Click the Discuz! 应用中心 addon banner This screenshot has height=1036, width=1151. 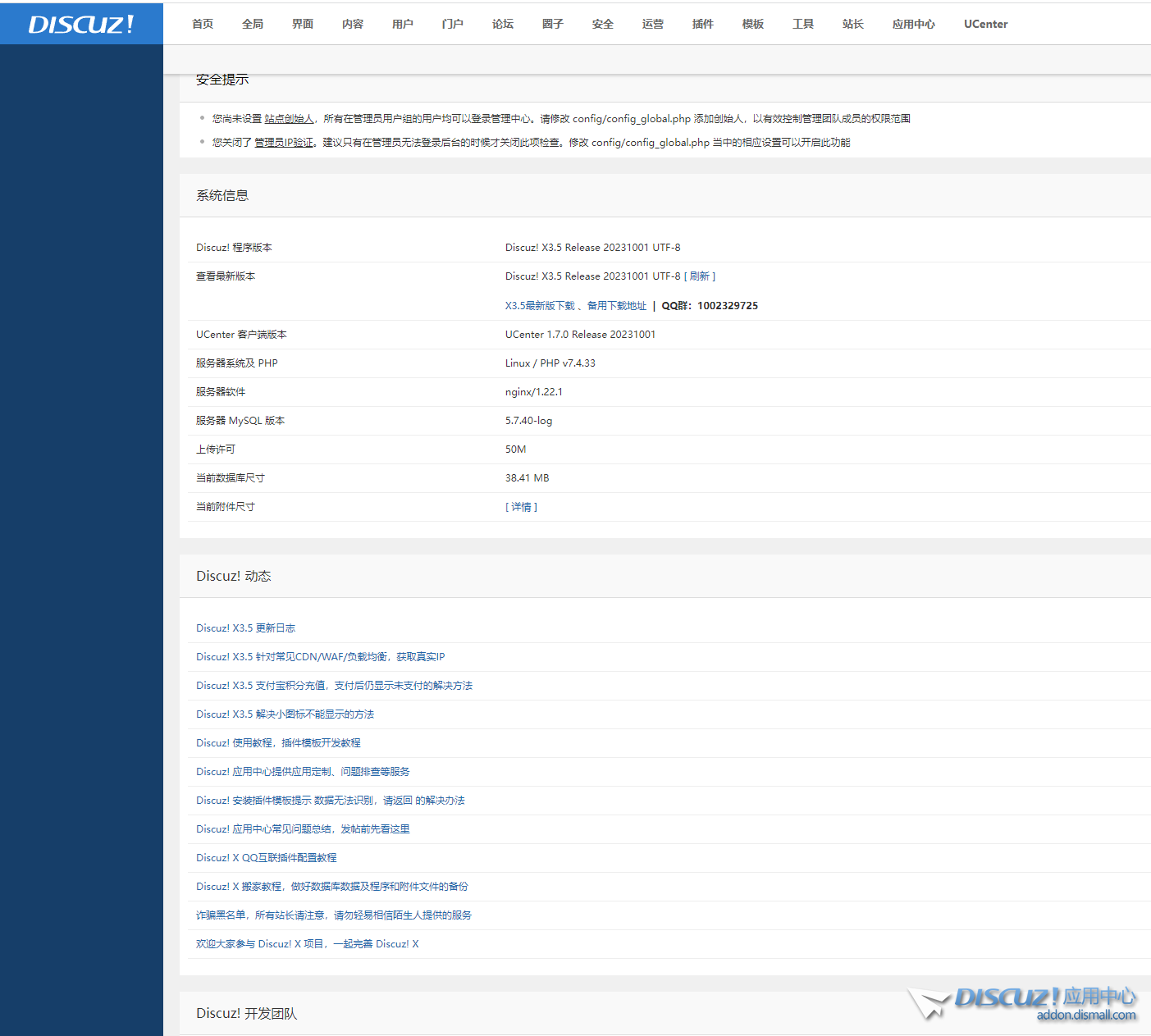[x=1024, y=1003]
